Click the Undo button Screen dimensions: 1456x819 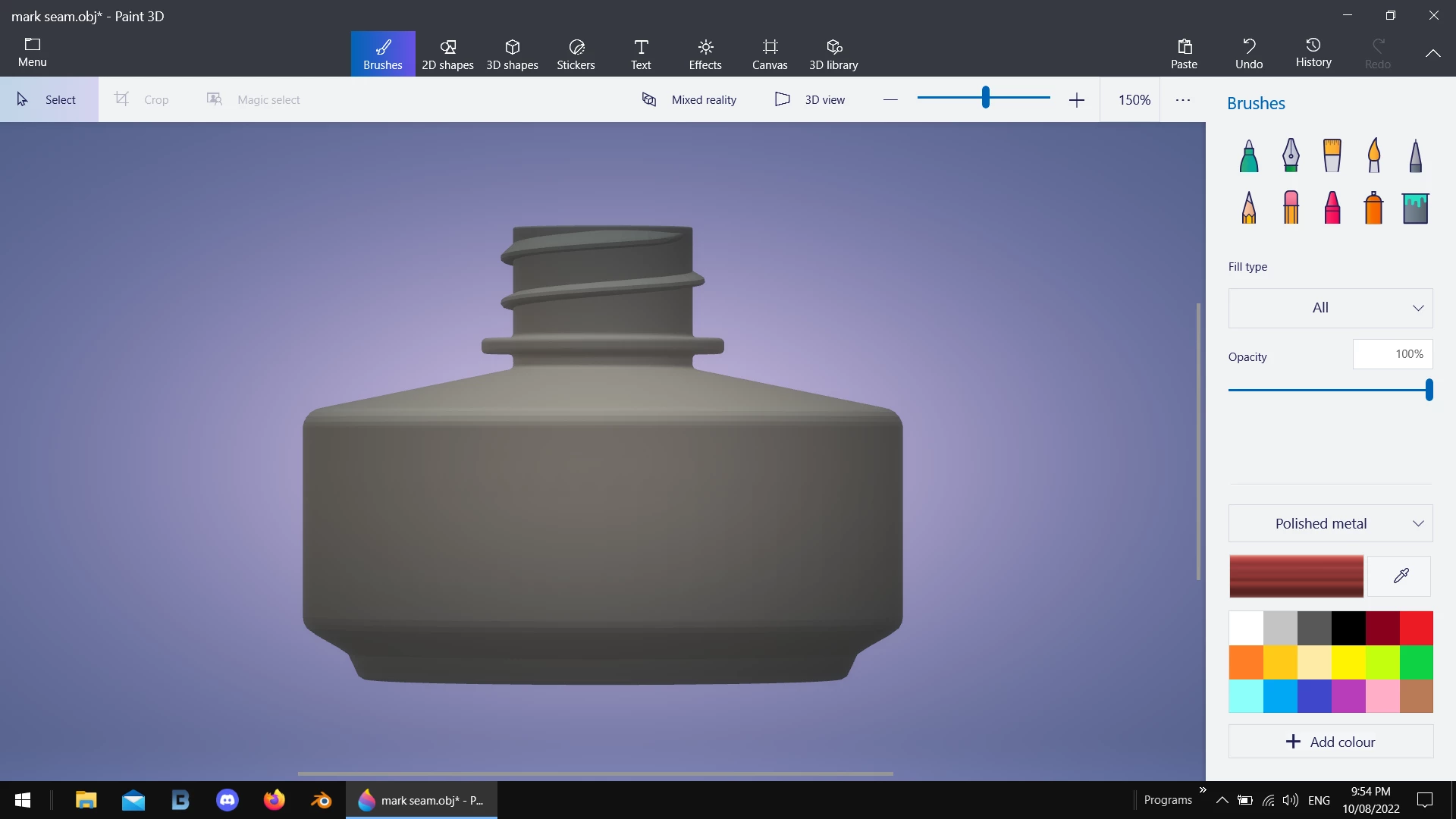[x=1248, y=54]
